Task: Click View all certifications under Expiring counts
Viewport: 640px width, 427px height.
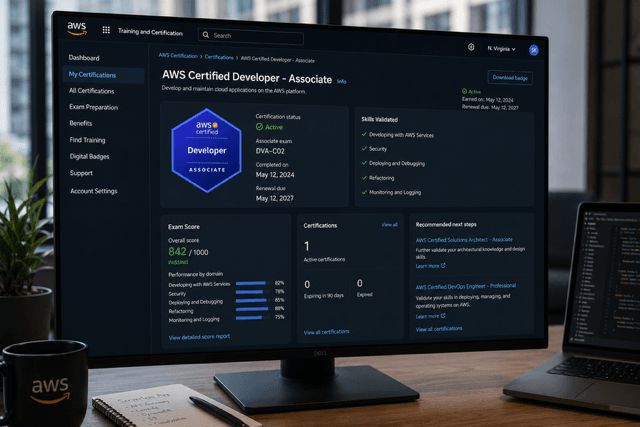Action: pyautogui.click(x=327, y=332)
